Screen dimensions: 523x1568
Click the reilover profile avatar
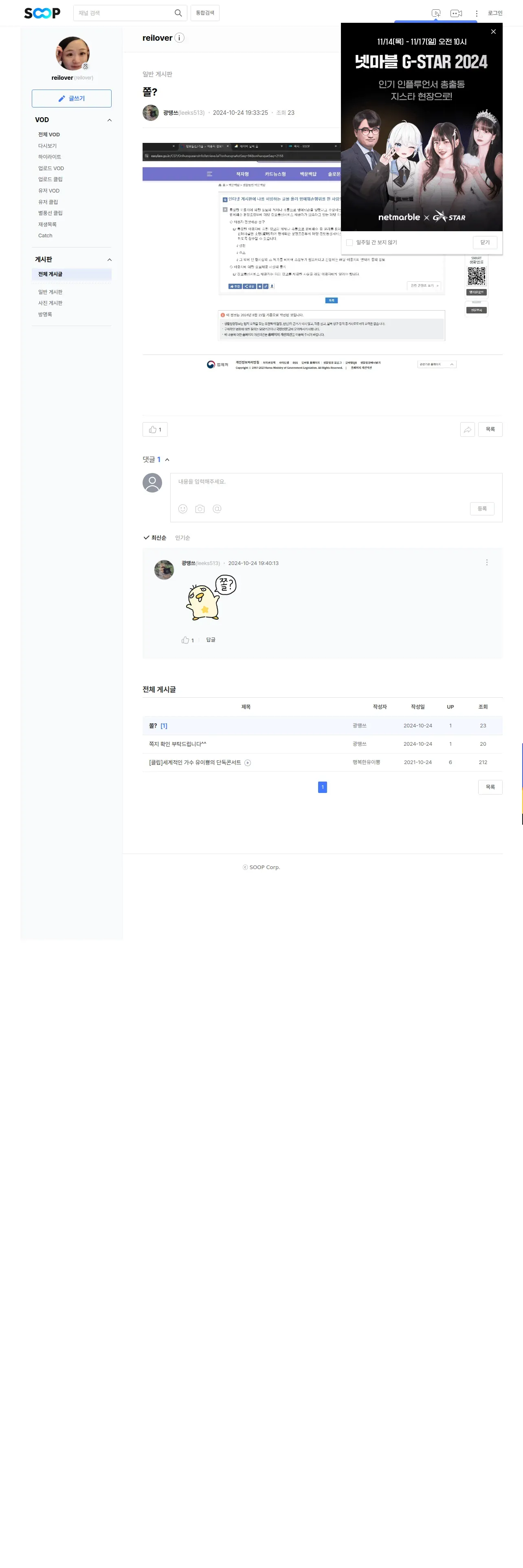(73, 54)
